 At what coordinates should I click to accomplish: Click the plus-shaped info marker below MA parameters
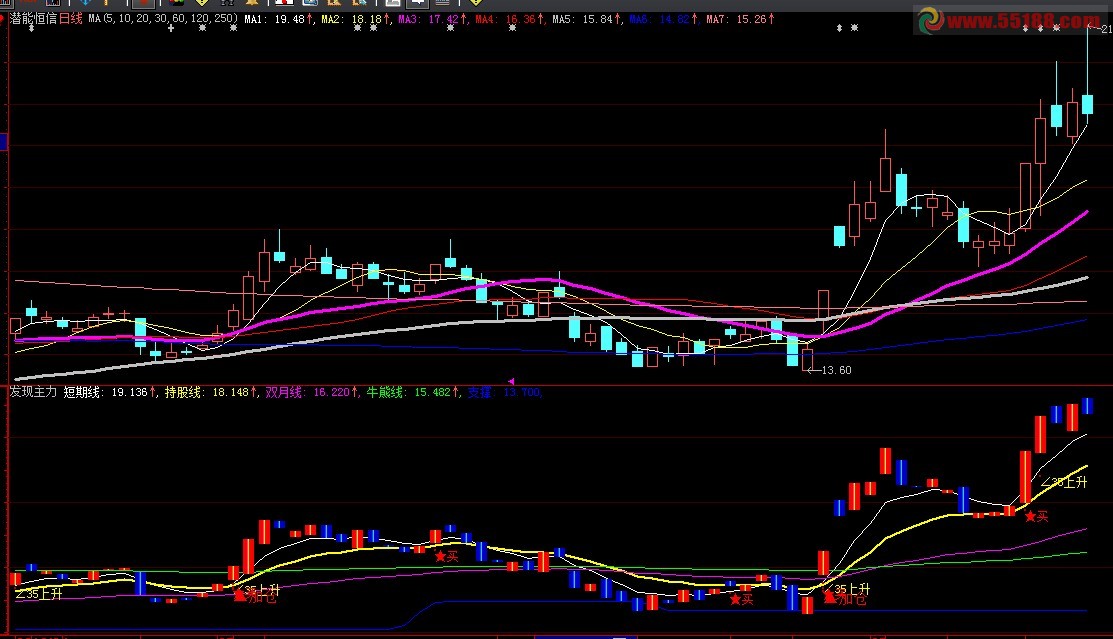pos(170,28)
